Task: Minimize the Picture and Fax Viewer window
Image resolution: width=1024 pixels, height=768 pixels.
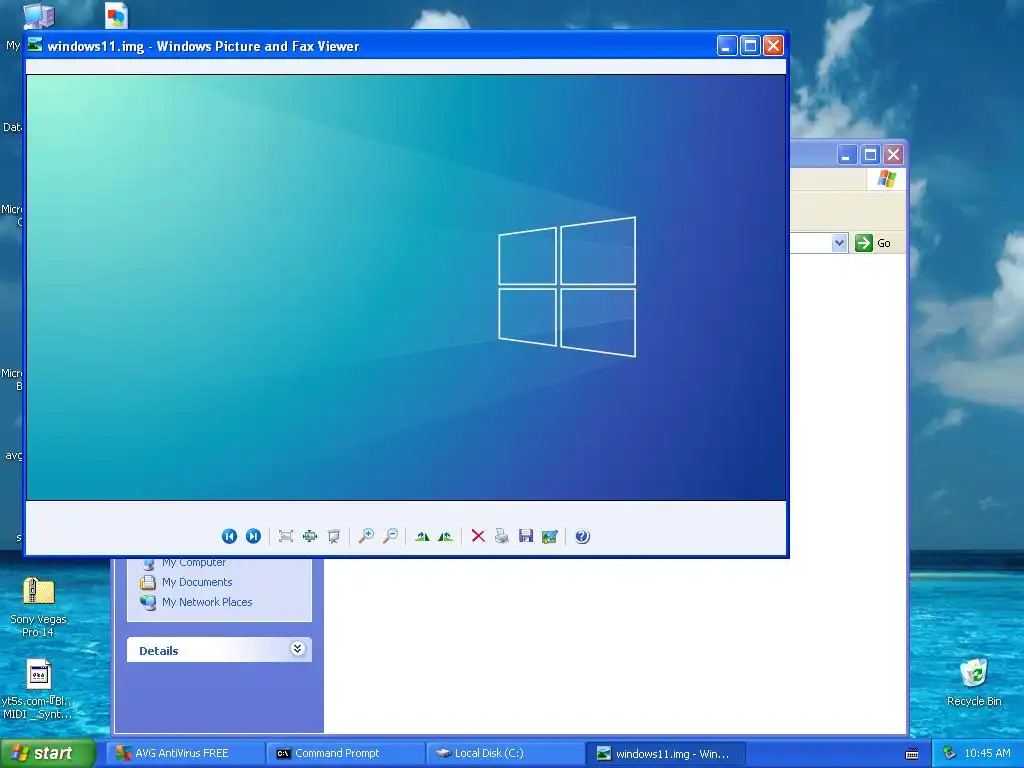Action: [727, 46]
